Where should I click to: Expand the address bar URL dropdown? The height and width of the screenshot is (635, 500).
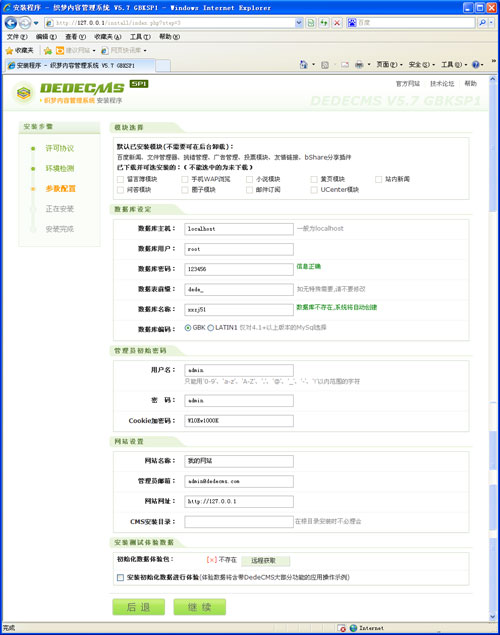point(299,23)
